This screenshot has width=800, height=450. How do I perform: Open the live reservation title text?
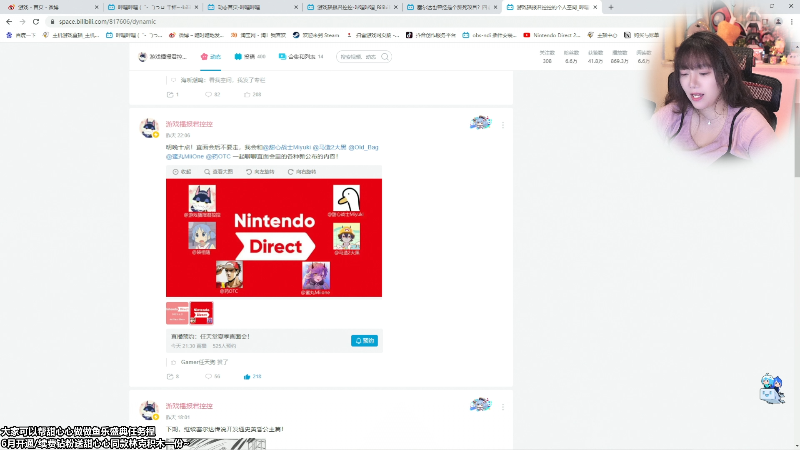point(210,337)
